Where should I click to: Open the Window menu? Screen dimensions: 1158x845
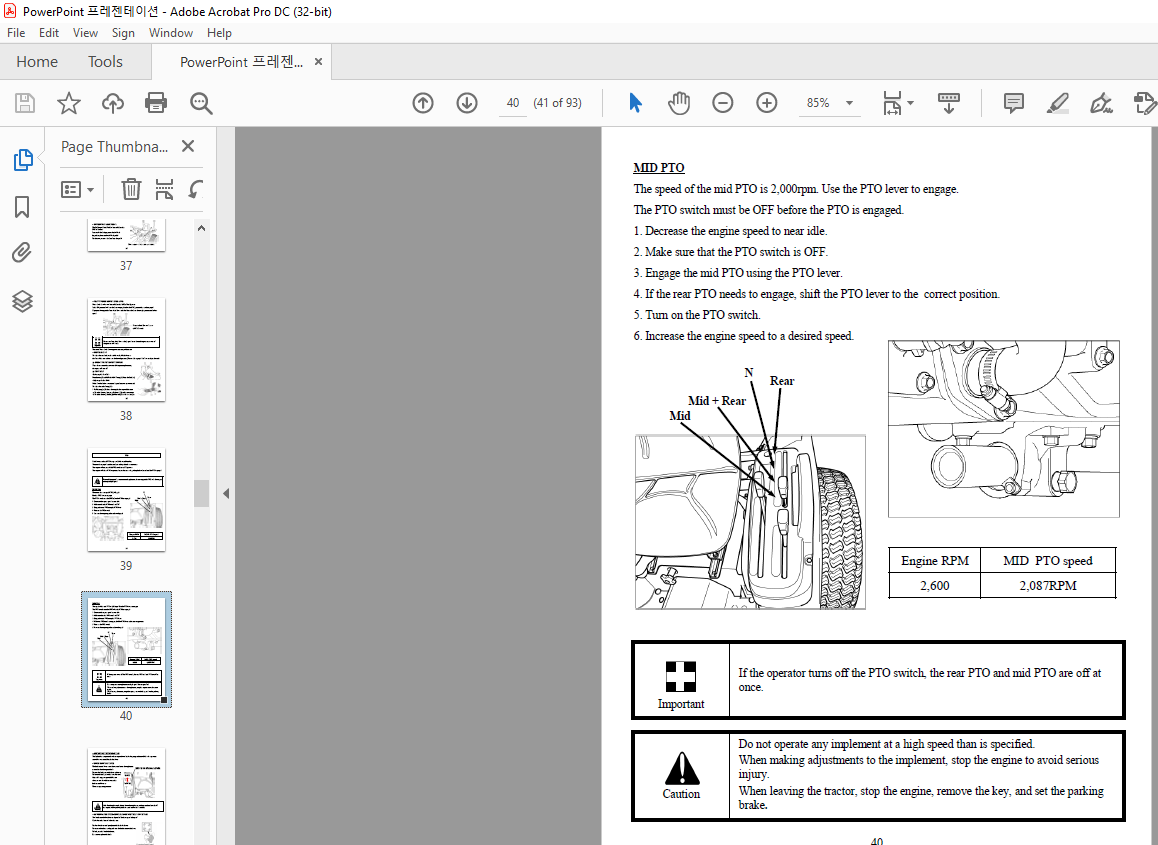pos(171,32)
